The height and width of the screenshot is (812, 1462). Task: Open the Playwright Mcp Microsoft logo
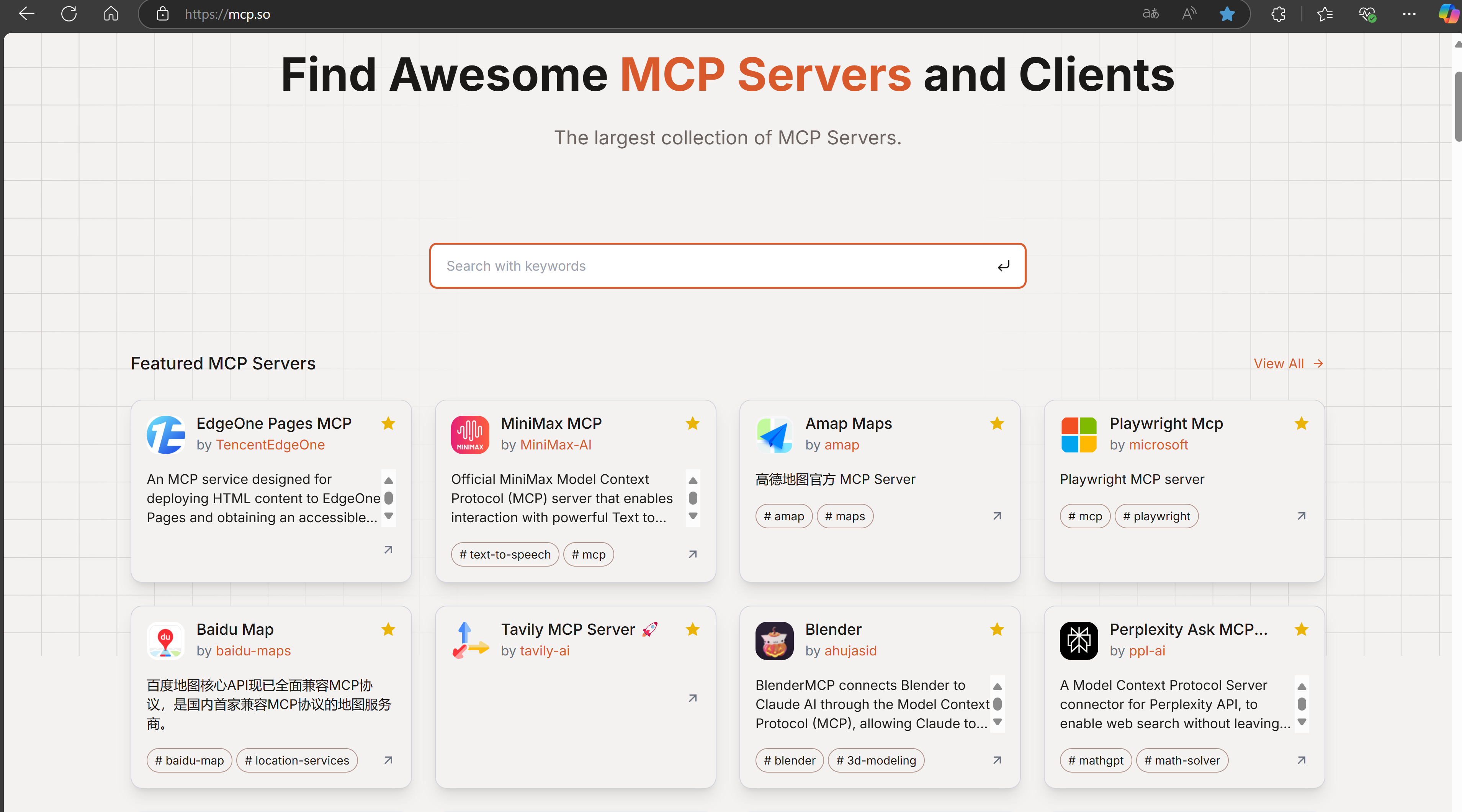click(x=1079, y=435)
